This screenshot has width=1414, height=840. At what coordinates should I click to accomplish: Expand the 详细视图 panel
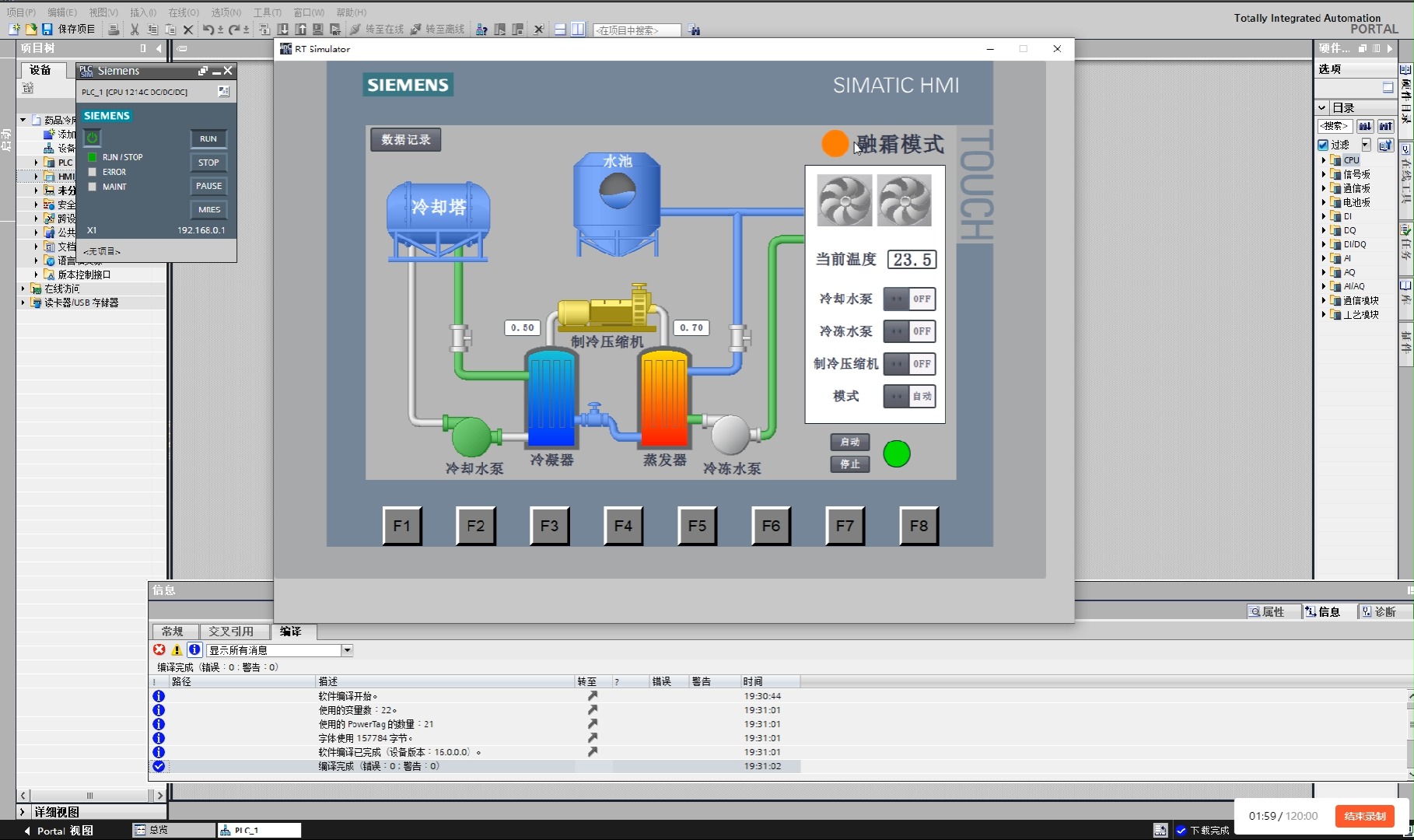(23, 812)
